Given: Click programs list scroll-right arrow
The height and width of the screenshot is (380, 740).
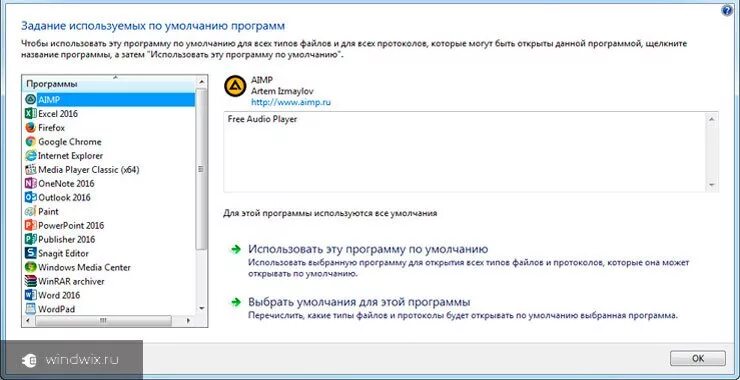Looking at the screenshot, I should pos(188,321).
